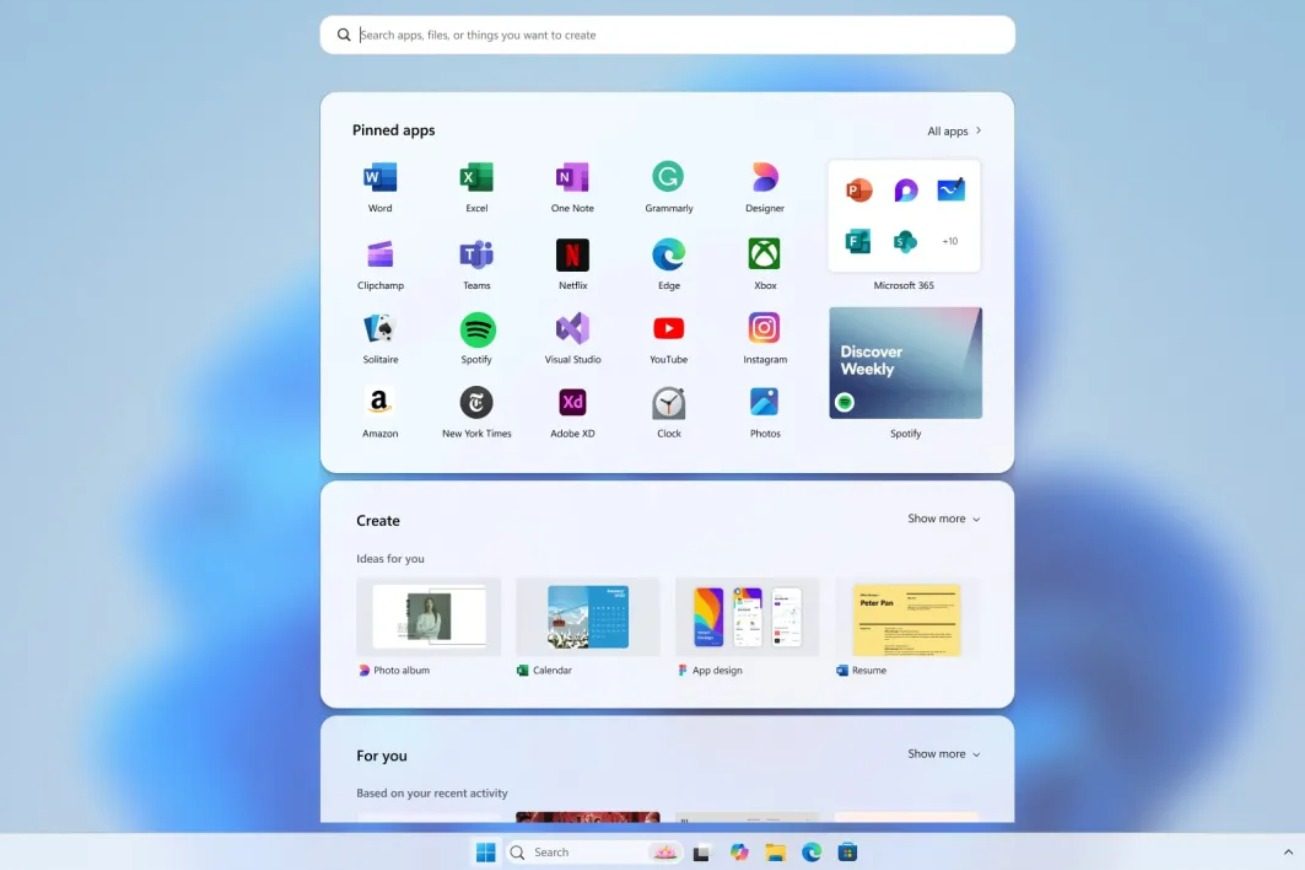Click the Windows Start button
Viewport: 1305px width, 870px height.
coord(486,852)
